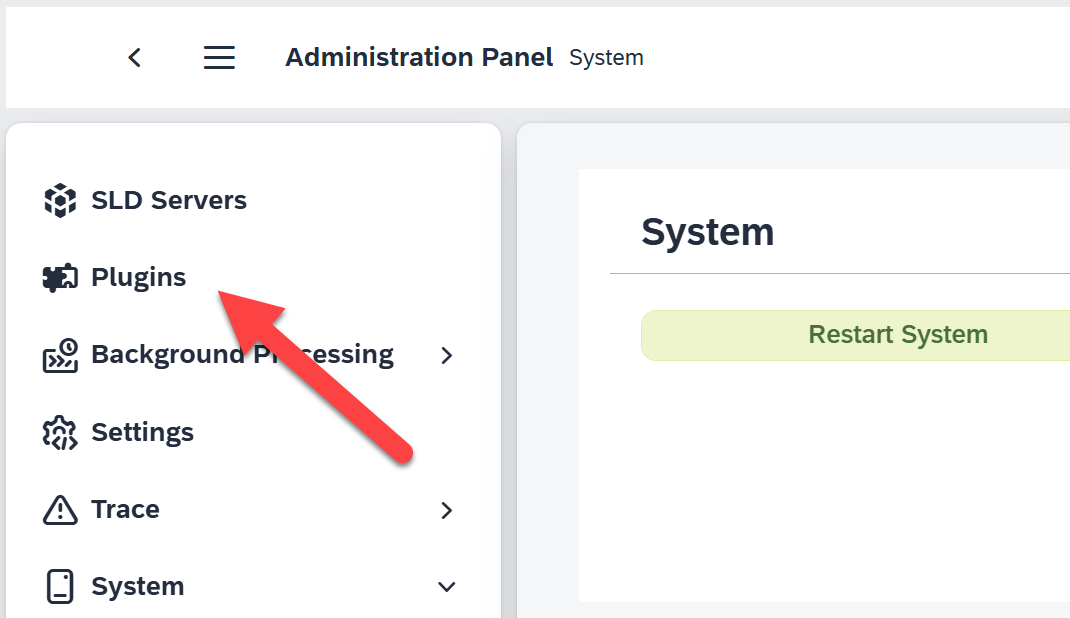1070x618 pixels.
Task: Click the SLD Servers cube icon
Action: point(61,200)
